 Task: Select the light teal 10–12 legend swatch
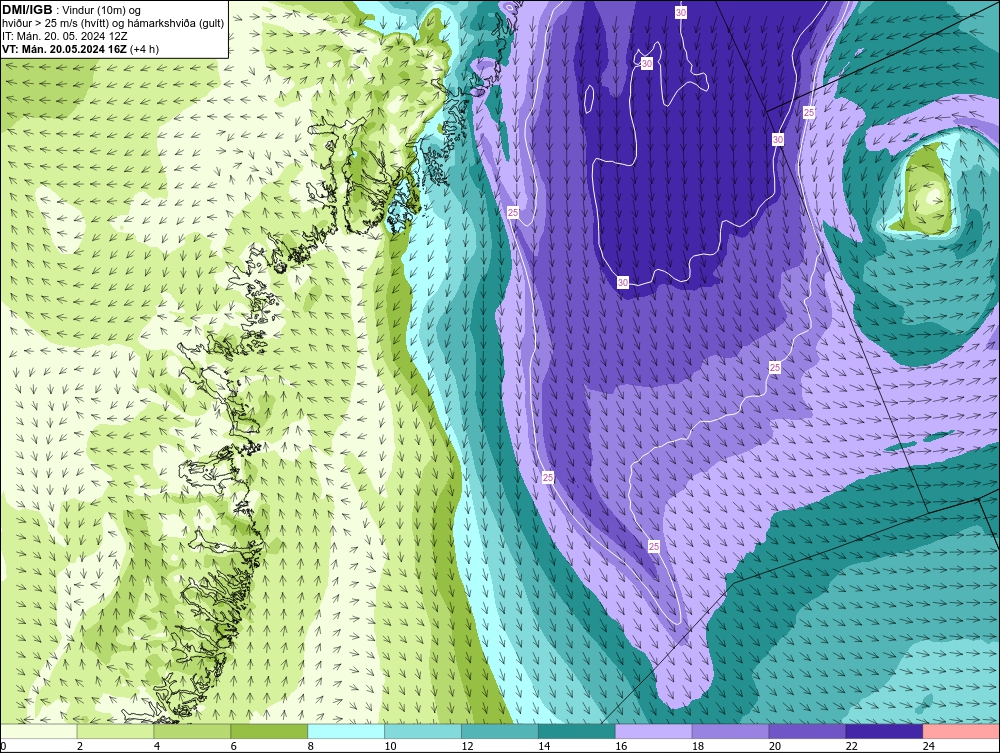(x=423, y=731)
